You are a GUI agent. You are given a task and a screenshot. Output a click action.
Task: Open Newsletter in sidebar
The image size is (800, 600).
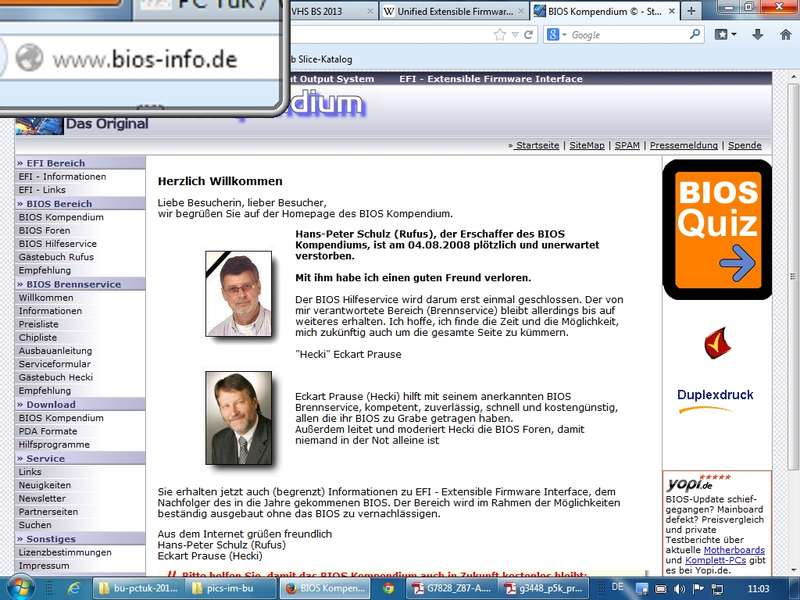42,498
